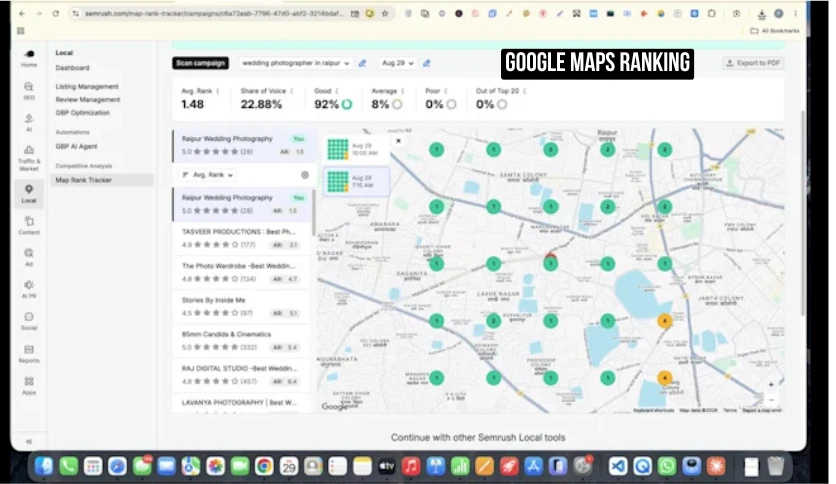This screenshot has height=484, width=836.
Task: Open Finder from the Dock
Action: click(44, 466)
